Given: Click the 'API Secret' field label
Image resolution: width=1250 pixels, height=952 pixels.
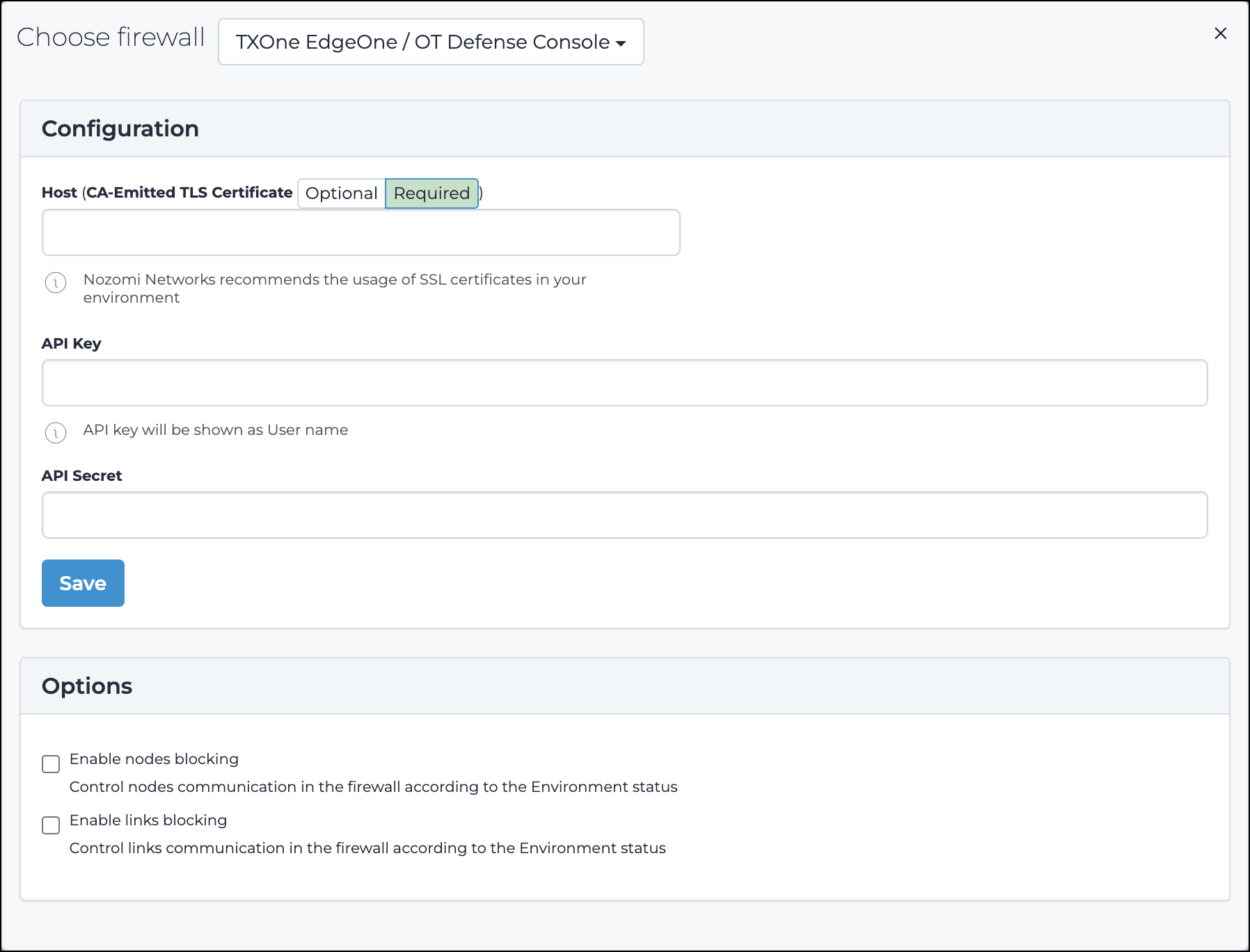Looking at the screenshot, I should [x=82, y=476].
